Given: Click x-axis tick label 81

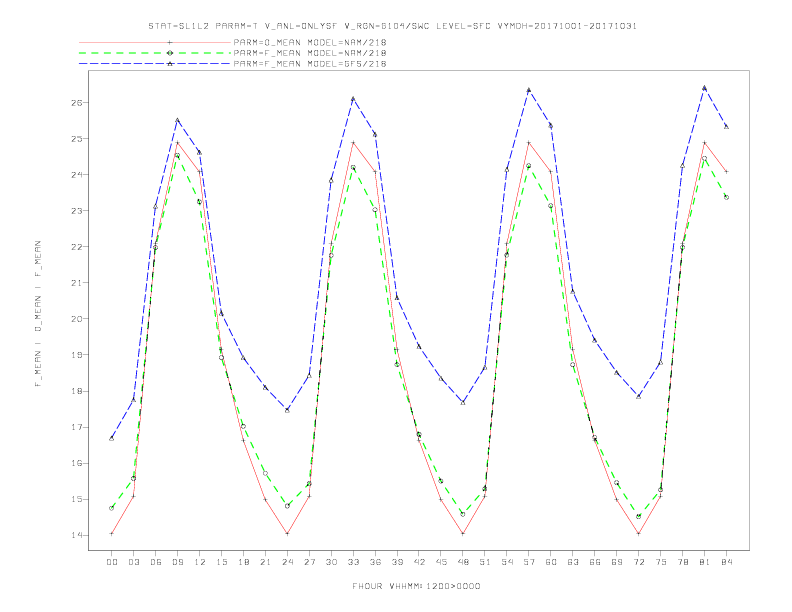Looking at the screenshot, I should [705, 562].
